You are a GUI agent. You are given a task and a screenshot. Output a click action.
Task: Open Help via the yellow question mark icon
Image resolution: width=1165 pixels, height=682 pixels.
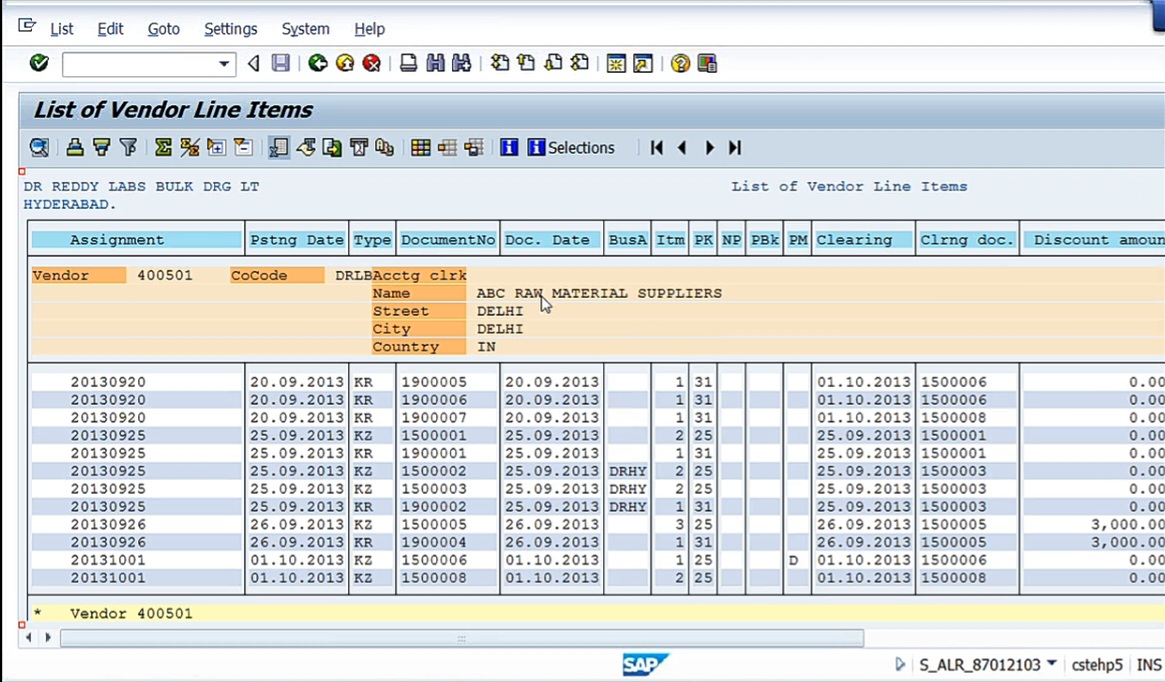(x=680, y=63)
